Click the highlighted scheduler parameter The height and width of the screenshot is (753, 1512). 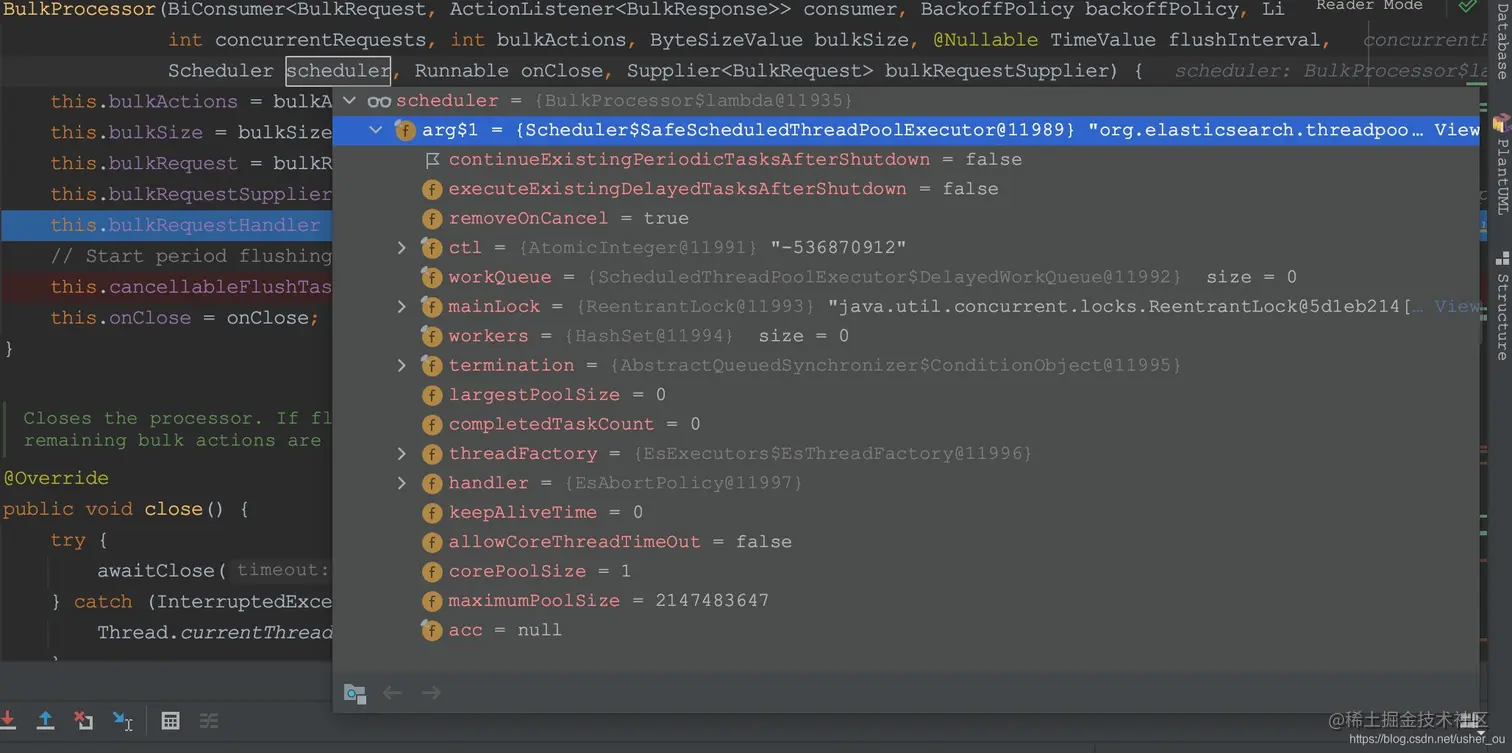point(338,71)
